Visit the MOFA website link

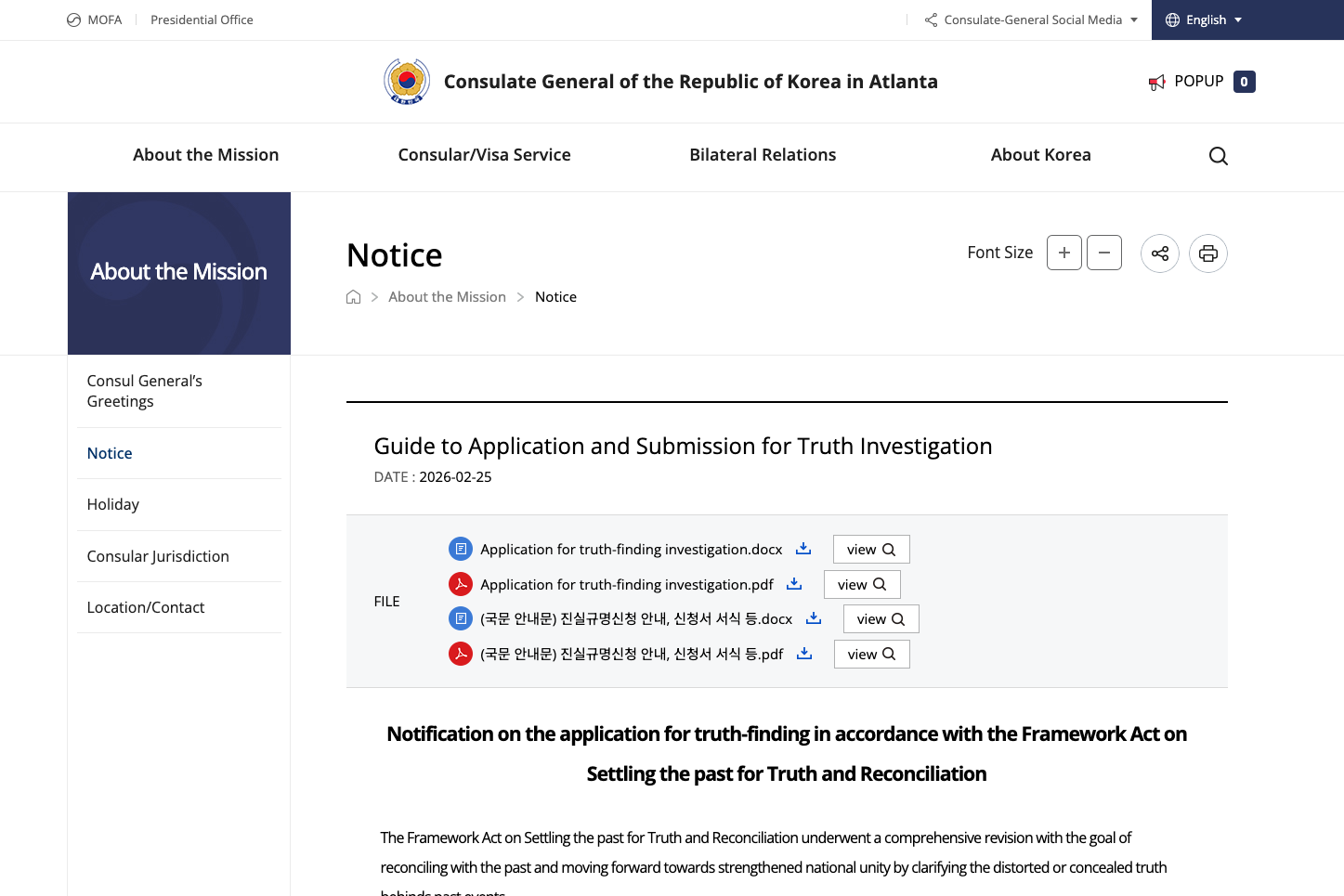click(x=94, y=19)
